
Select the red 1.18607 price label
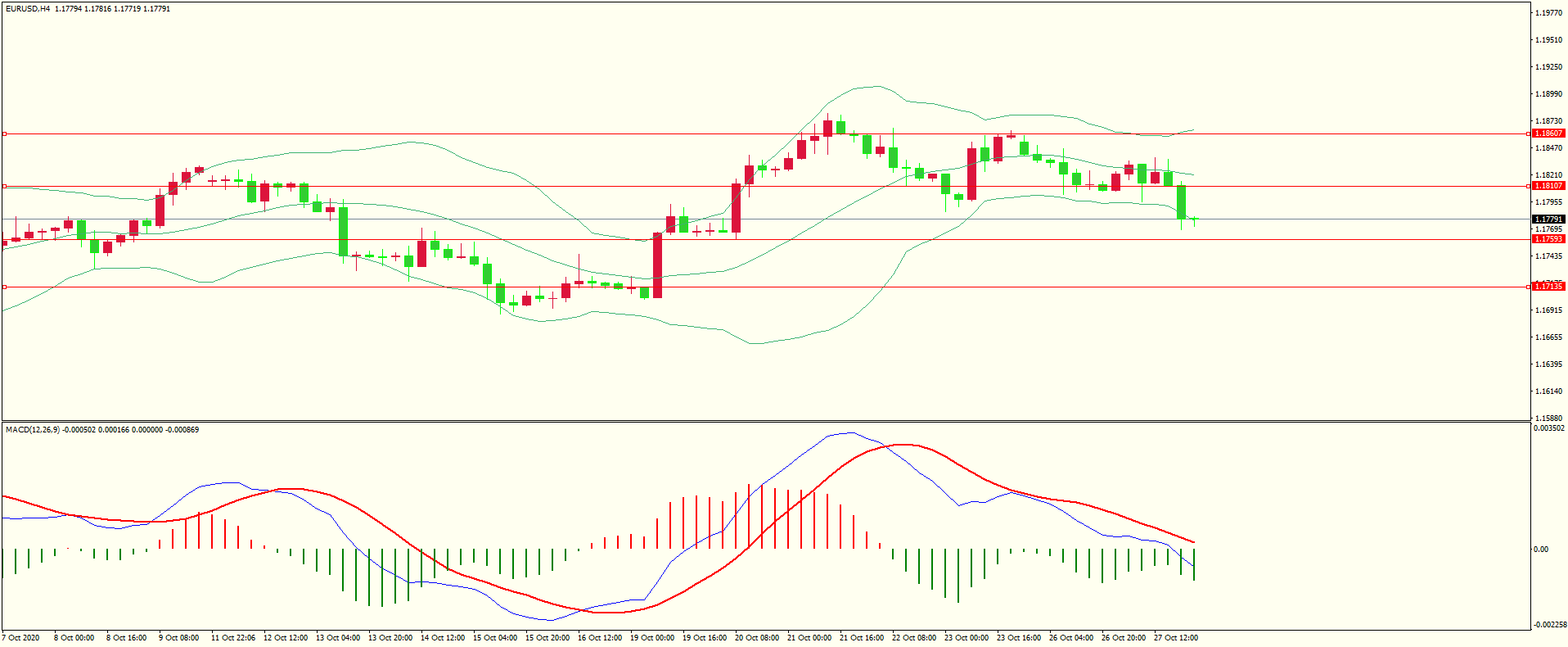(x=1548, y=133)
